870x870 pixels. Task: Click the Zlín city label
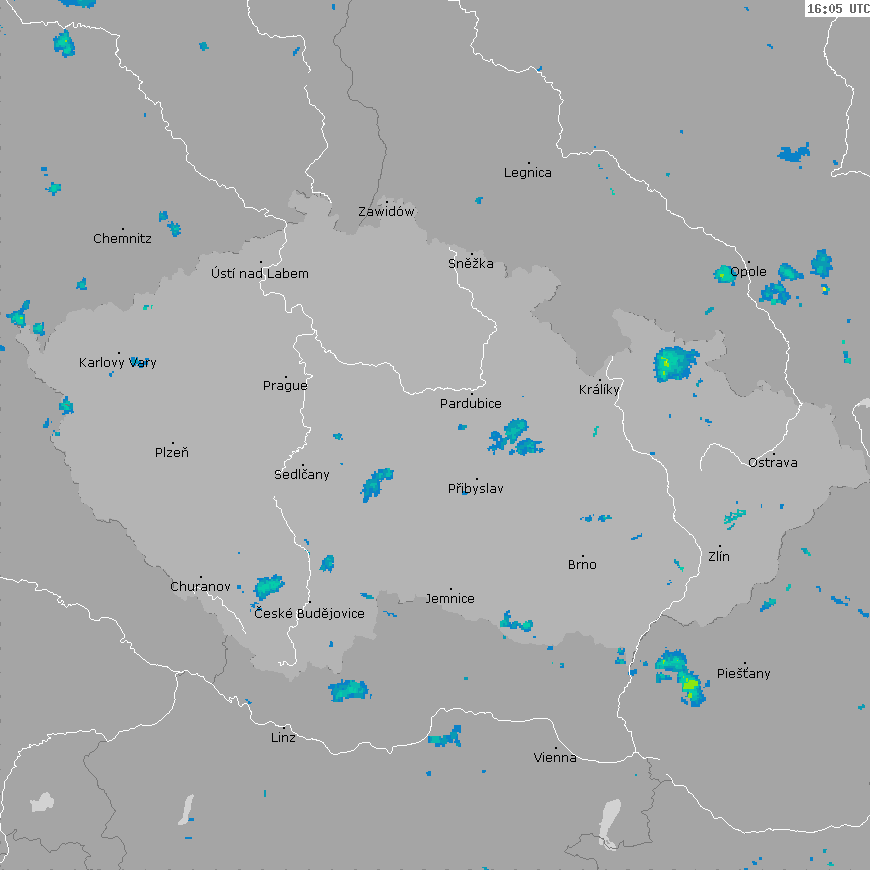[x=719, y=557]
